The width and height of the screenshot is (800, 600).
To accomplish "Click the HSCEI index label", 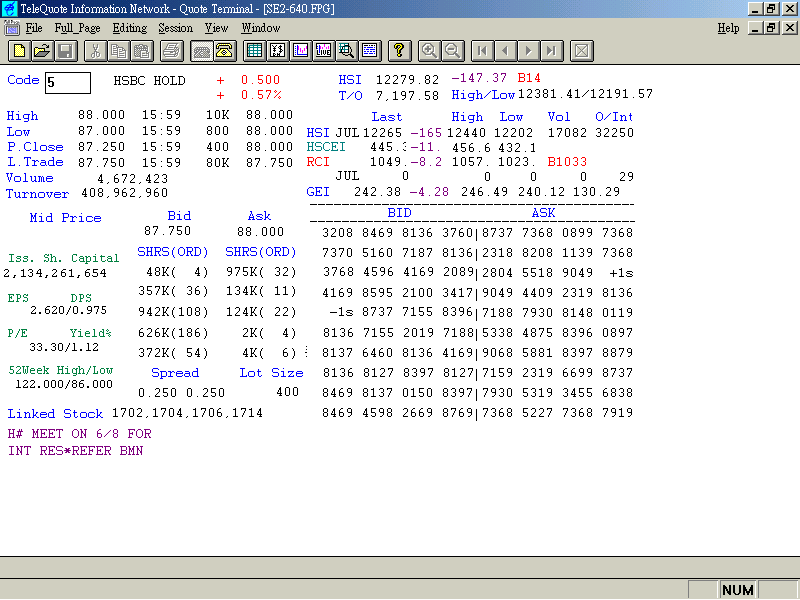I will tap(326, 147).
